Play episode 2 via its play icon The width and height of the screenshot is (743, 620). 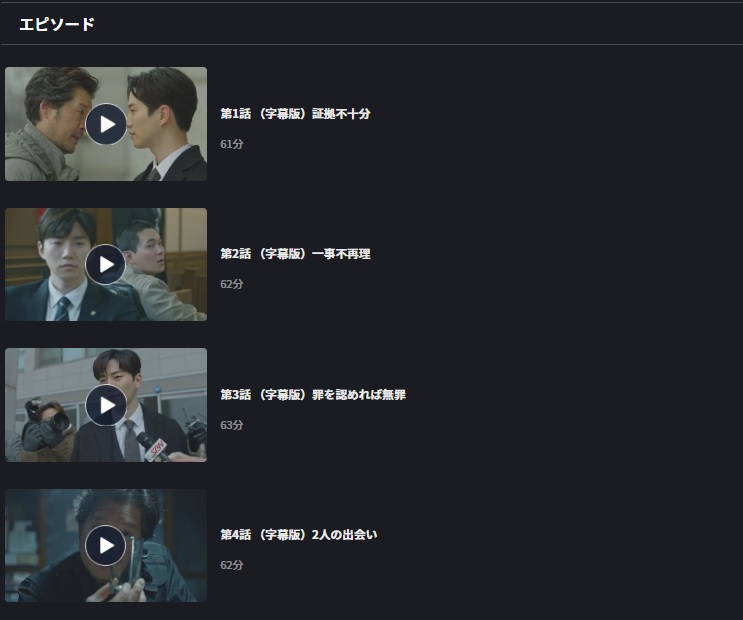point(106,264)
